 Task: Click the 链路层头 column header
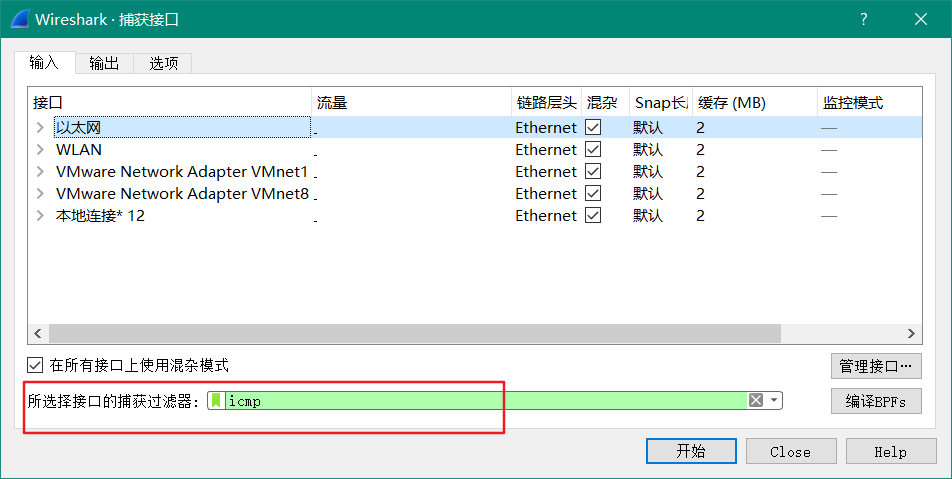(x=546, y=103)
